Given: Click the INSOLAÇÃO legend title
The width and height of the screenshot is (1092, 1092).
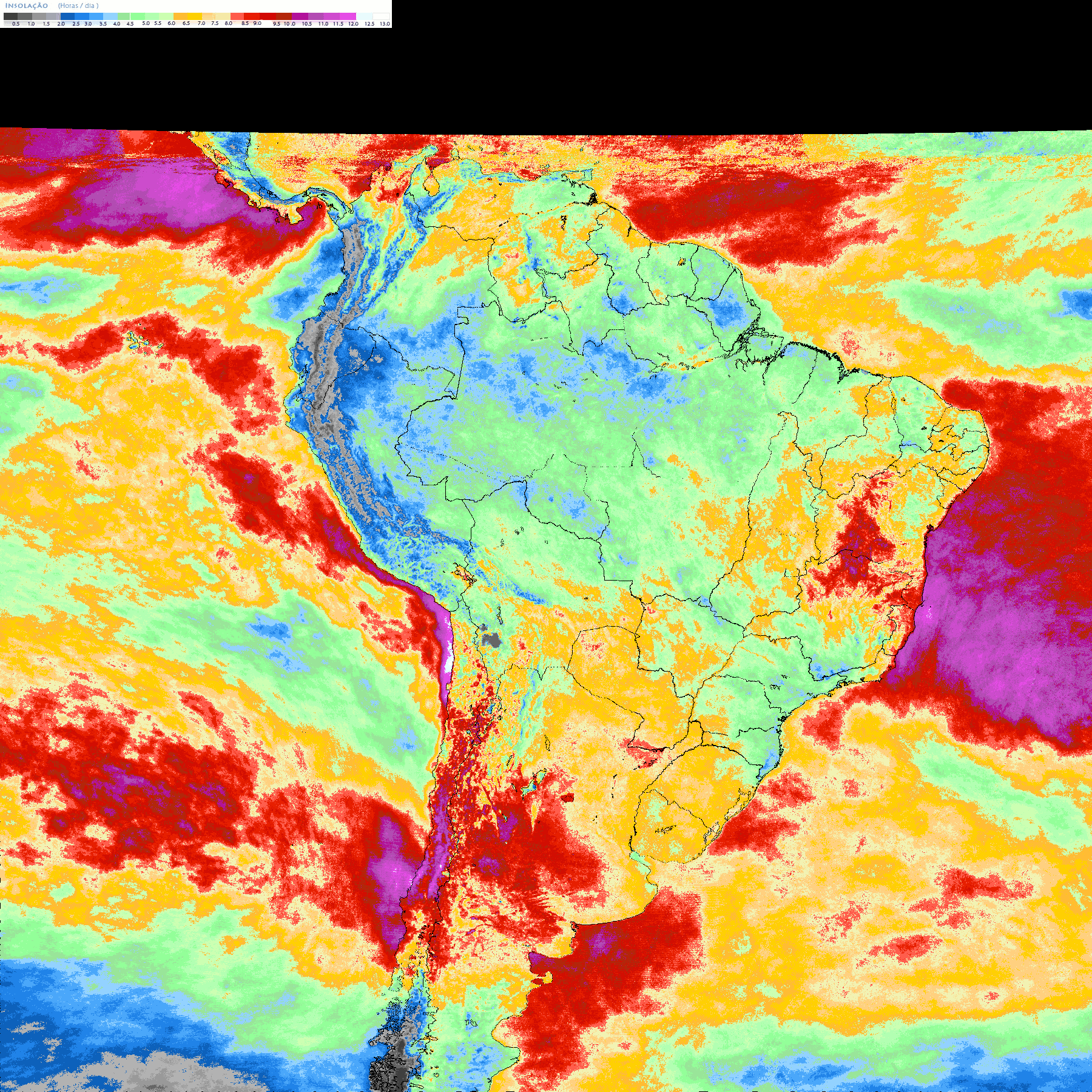Looking at the screenshot, I should pos(27,5).
